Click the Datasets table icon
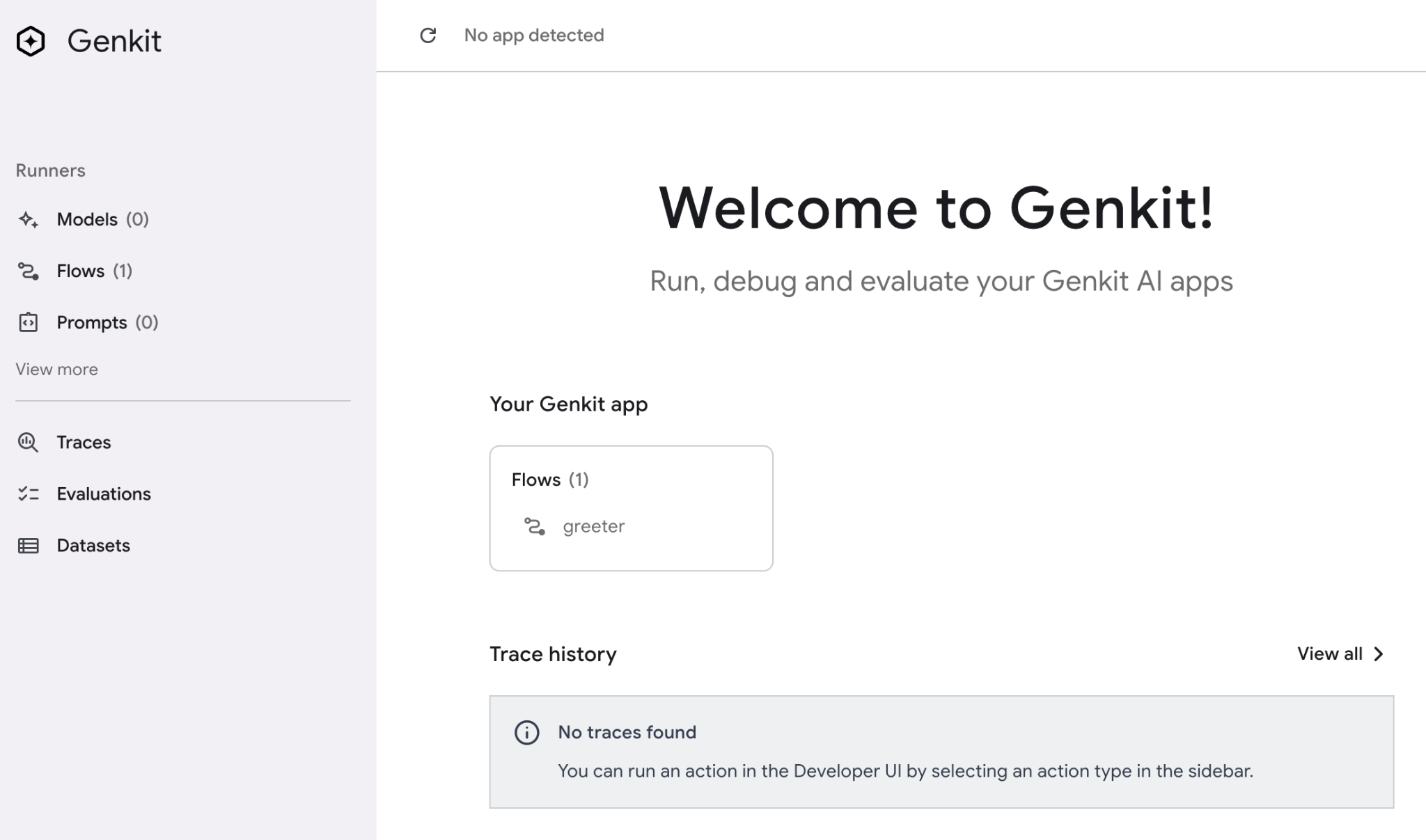1426x840 pixels. (x=28, y=546)
